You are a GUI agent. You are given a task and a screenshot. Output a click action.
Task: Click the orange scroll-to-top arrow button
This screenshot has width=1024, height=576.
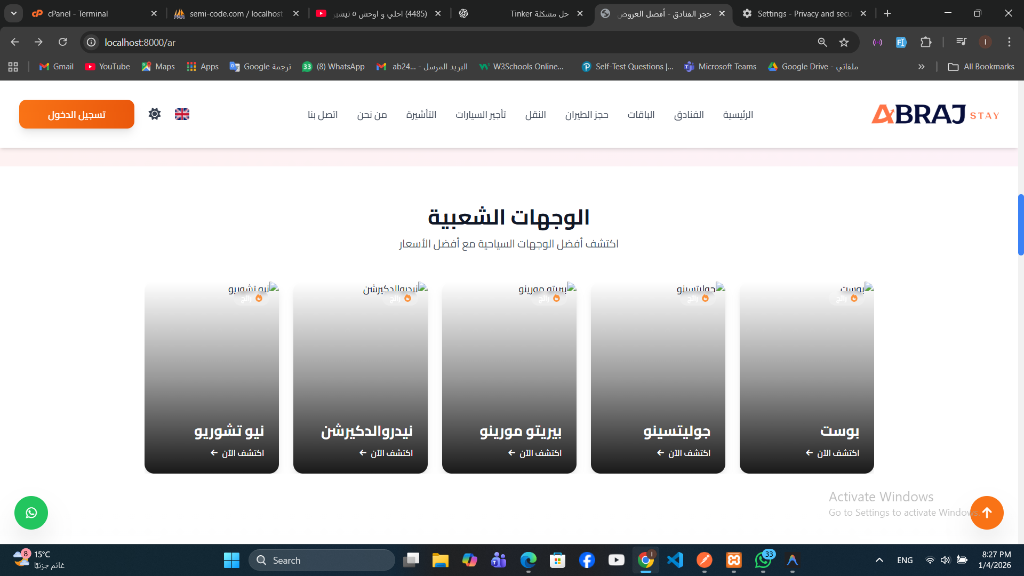(986, 513)
